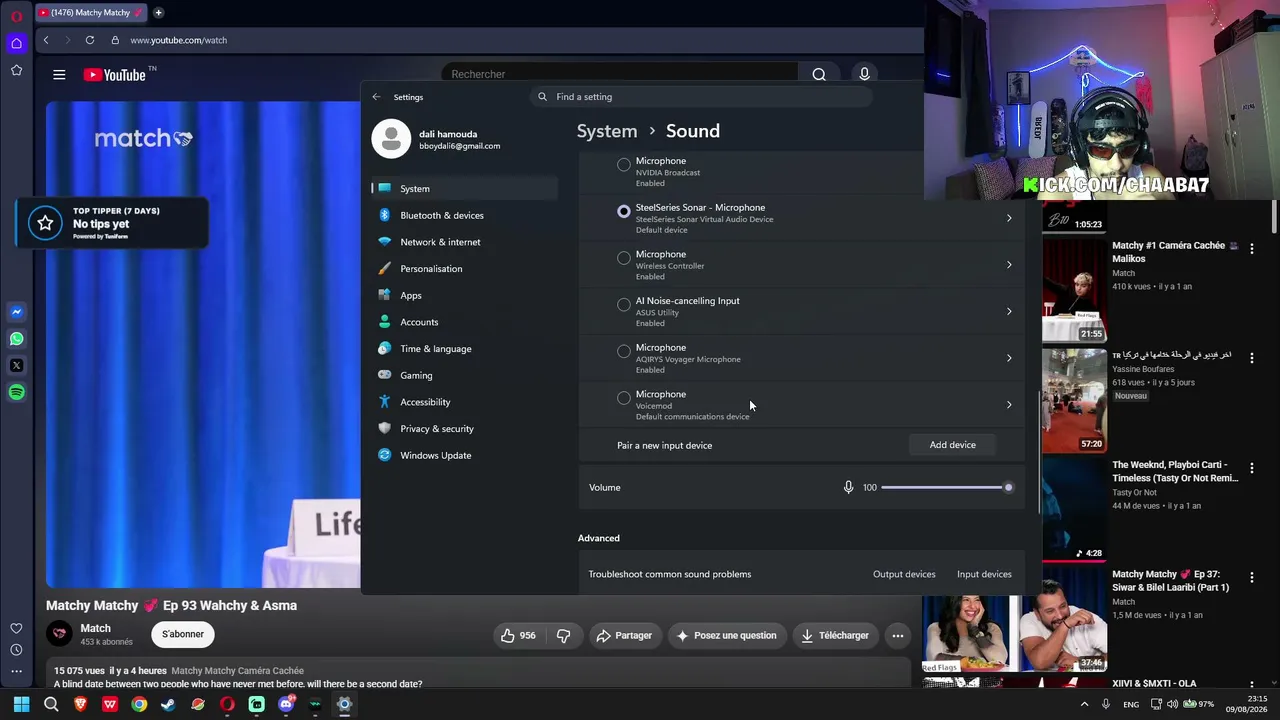Open Wireless Controller microphone properties chevron
This screenshot has height=720, width=1280.
click(x=1009, y=265)
